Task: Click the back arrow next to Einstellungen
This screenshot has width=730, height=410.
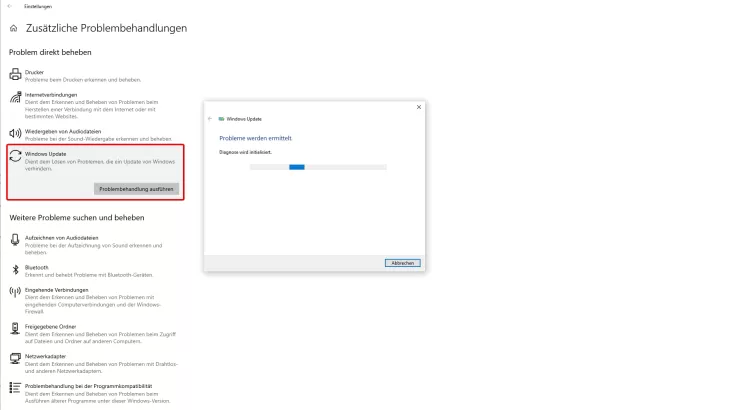Action: point(8,6)
